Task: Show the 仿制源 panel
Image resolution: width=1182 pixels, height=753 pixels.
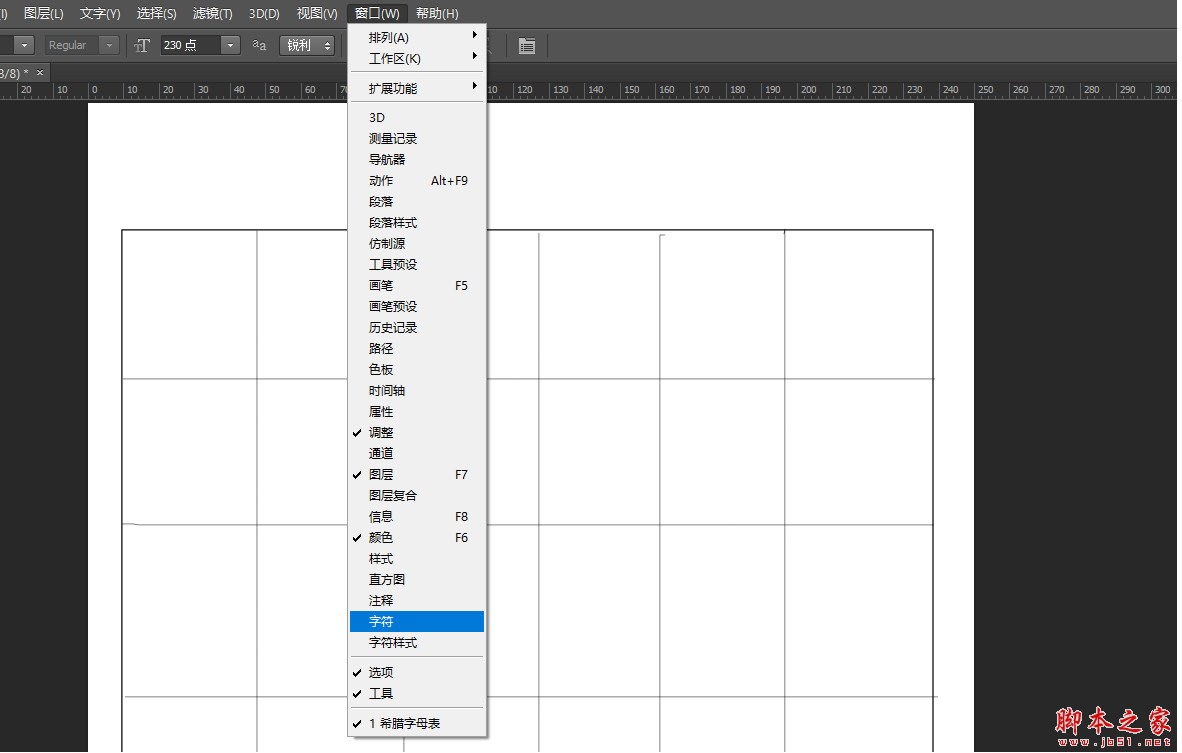Action: [417, 243]
